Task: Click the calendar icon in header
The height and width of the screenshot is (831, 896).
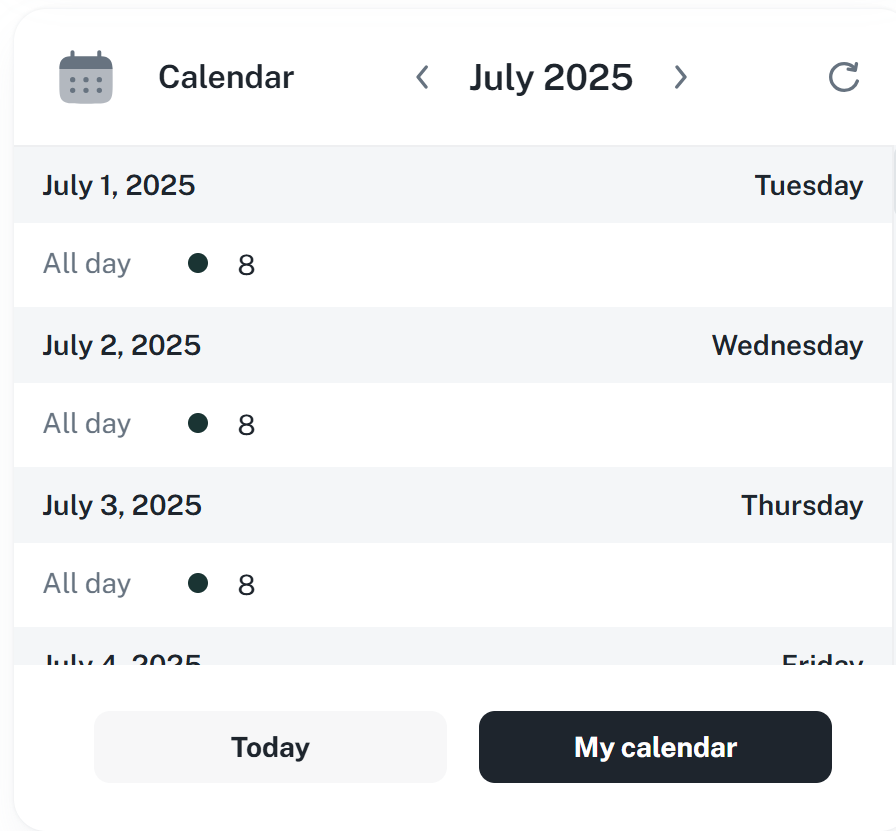Action: [86, 77]
